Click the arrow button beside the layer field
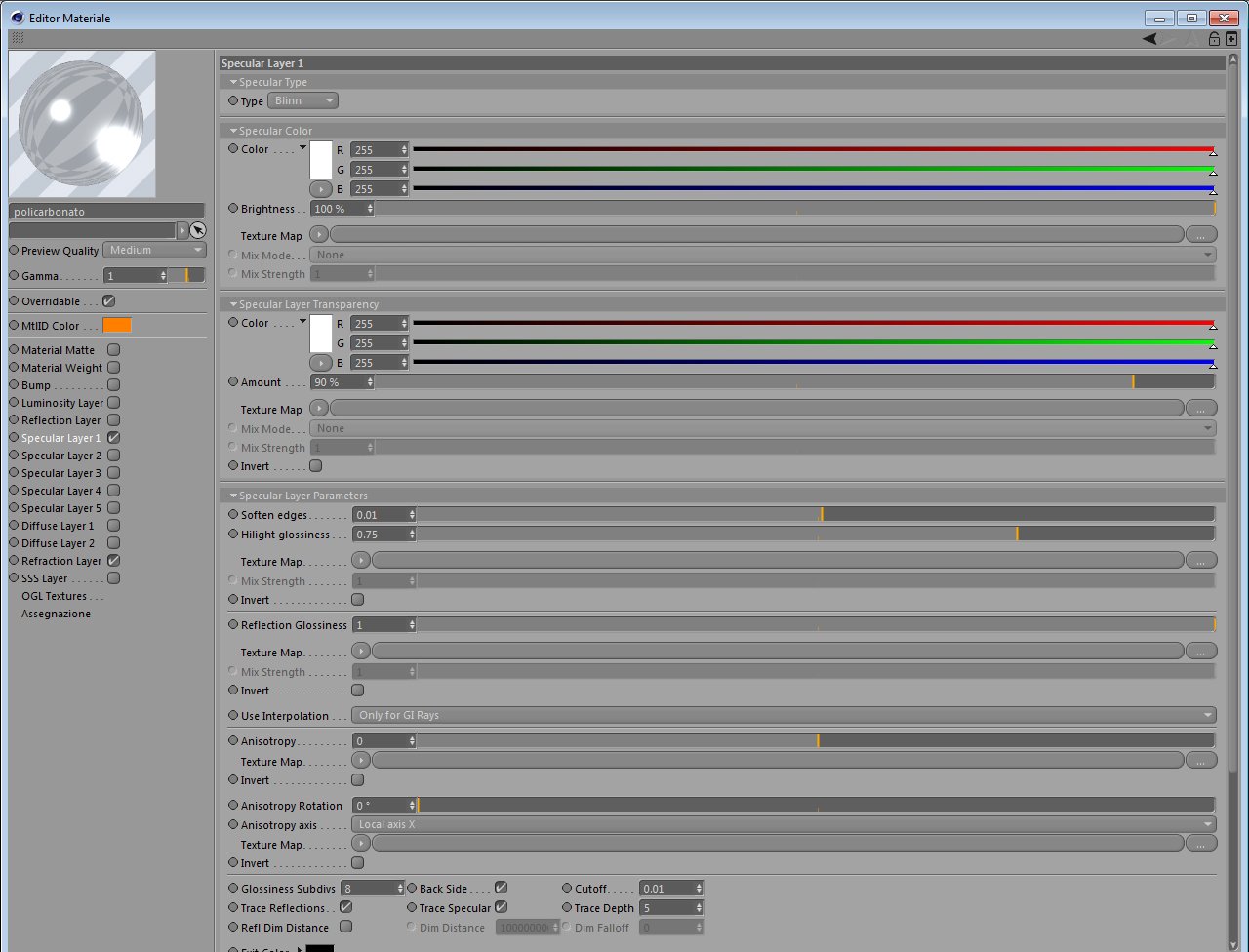Viewport: 1249px width, 952px height. 182,230
